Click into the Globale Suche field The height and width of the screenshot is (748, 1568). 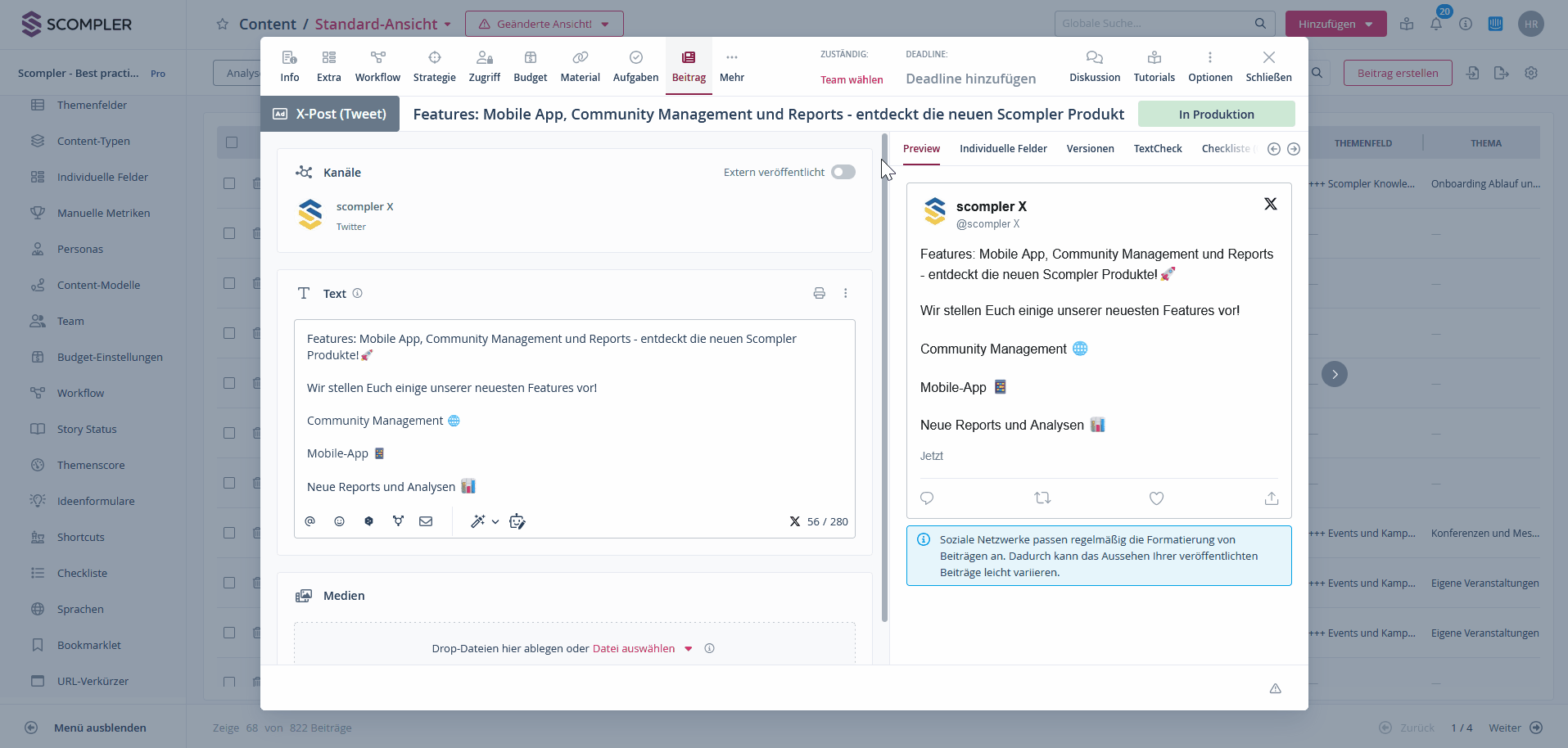point(1155,24)
